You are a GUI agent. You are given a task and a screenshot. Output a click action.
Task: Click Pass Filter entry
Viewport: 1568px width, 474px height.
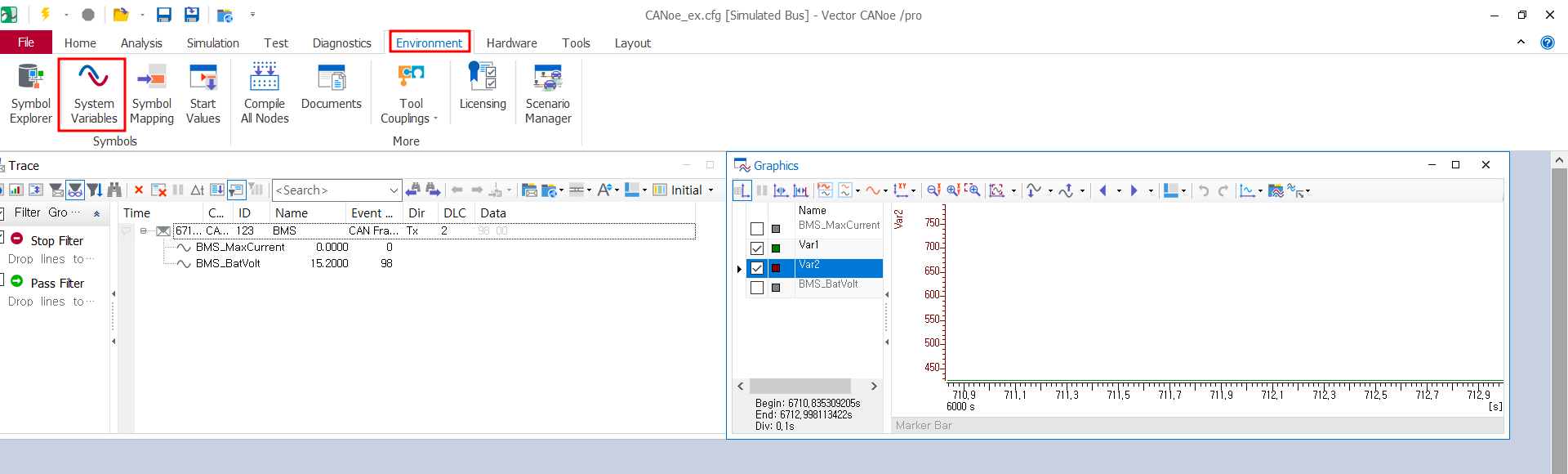[57, 284]
